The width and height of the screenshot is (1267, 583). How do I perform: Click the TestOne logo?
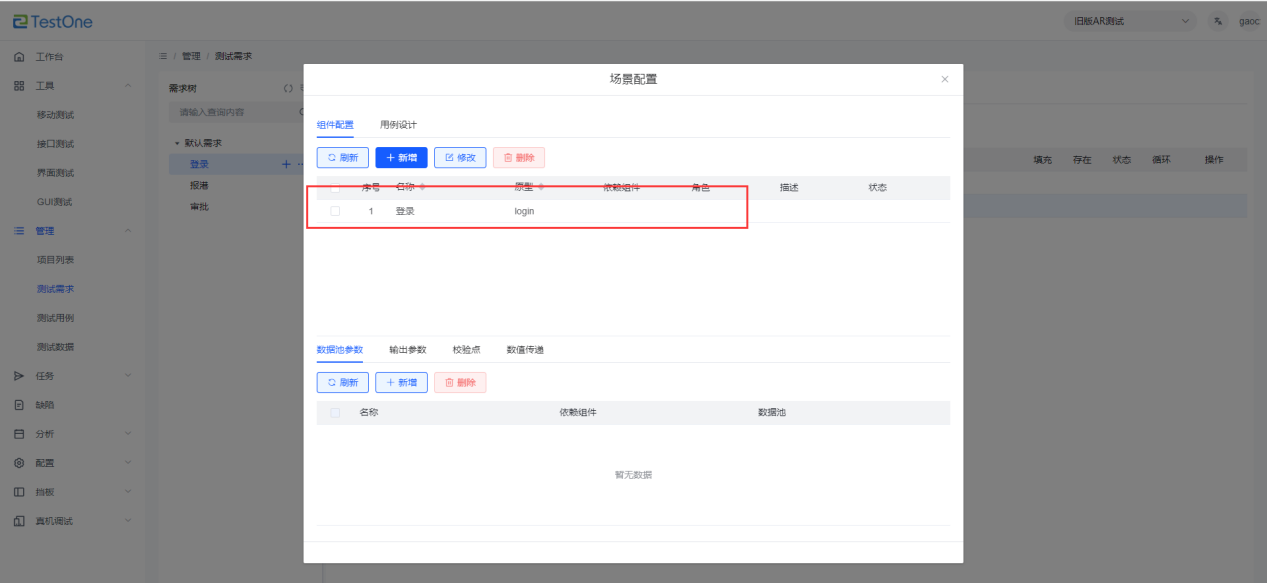(52, 21)
